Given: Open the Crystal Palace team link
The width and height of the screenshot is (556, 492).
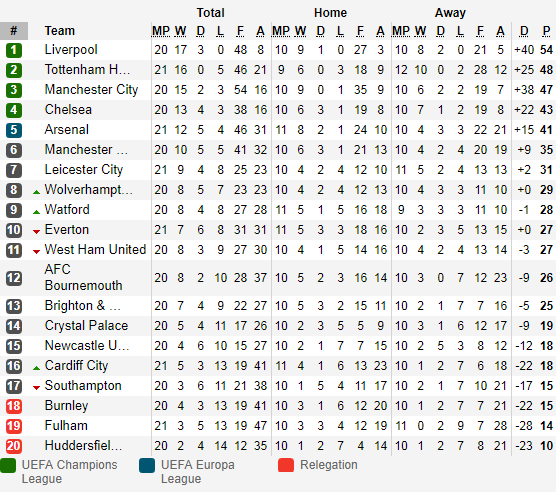Looking at the screenshot, I should [86, 325].
